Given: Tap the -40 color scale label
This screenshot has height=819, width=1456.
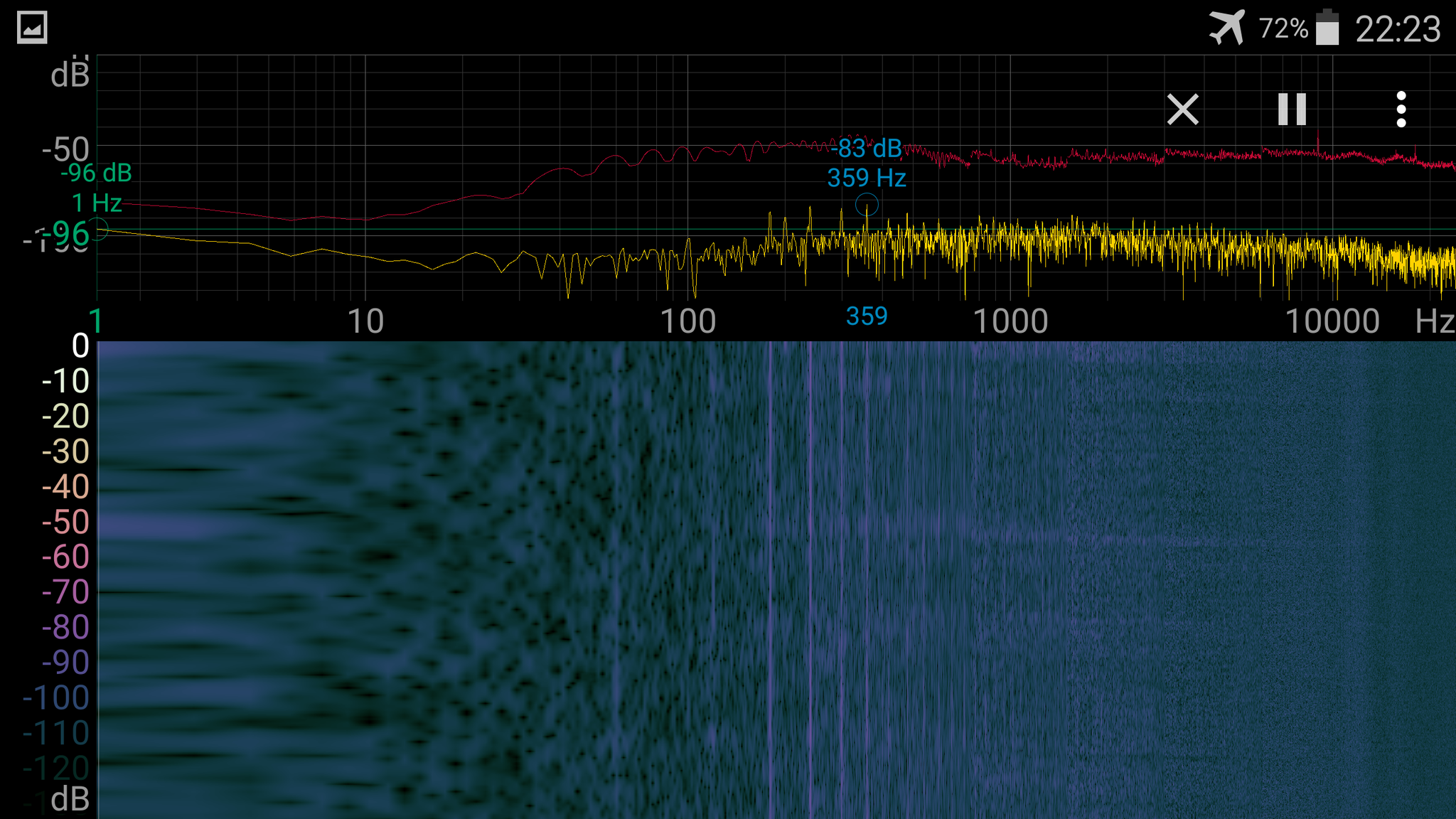Looking at the screenshot, I should pos(65,487).
